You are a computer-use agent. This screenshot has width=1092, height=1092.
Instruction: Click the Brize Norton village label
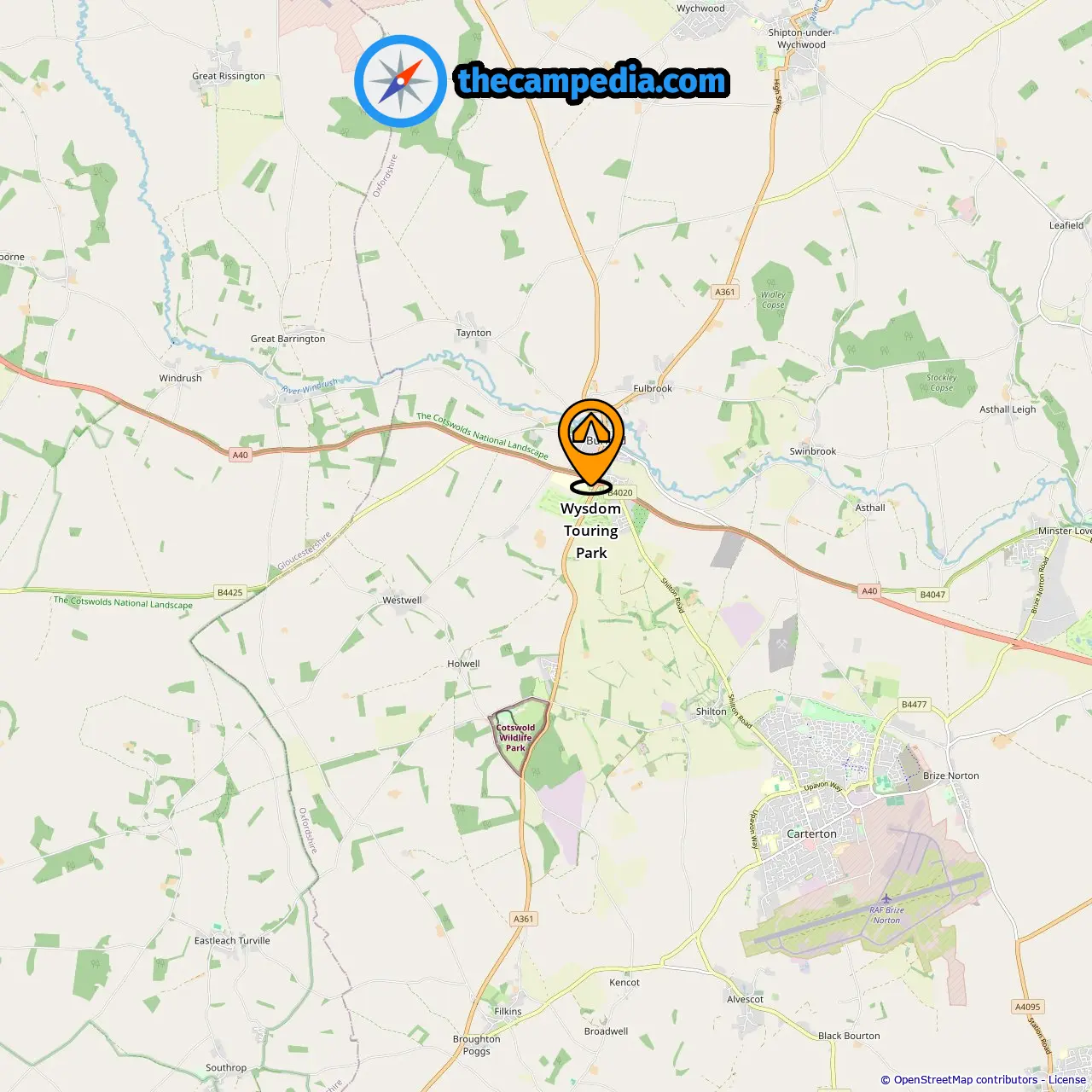point(951,775)
